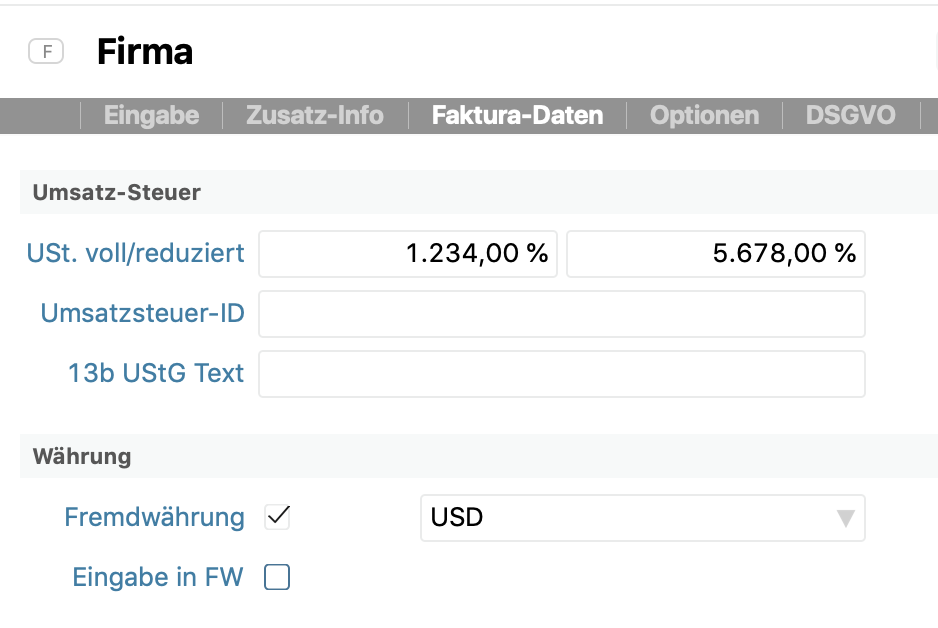Viewport: 938px width, 628px height.
Task: Click the Umsatzsteuer-ID label
Action: coord(142,314)
